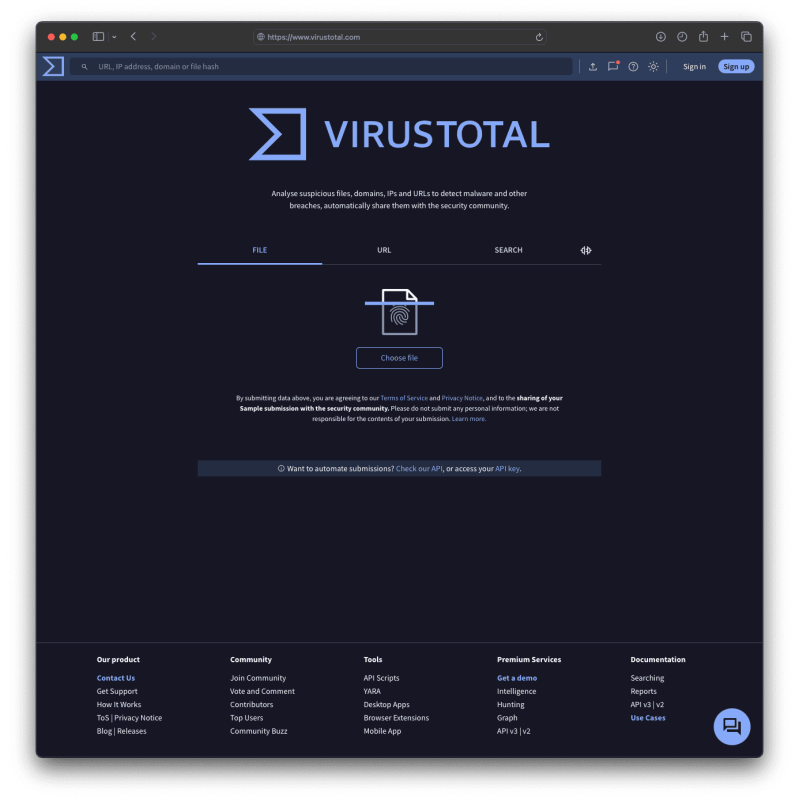Image resolution: width=800 pixels, height=800 pixels.
Task: Reload the page with refresh icon
Action: pos(539,37)
